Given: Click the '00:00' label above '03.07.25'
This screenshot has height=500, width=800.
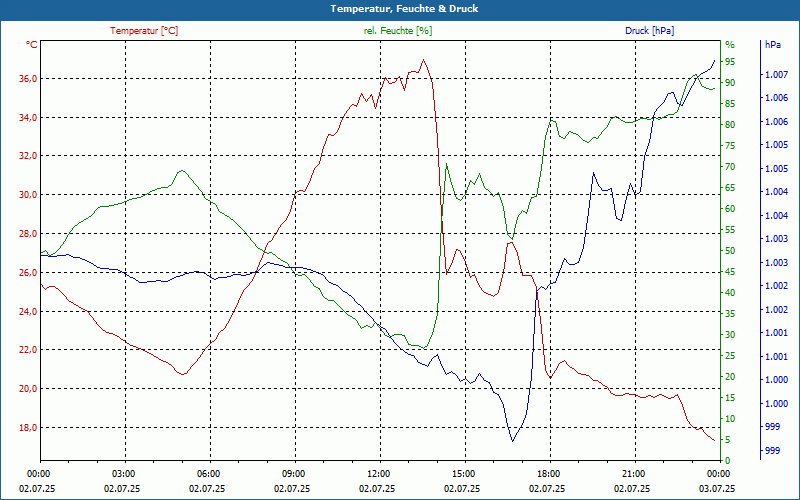Looking at the screenshot, I should [x=717, y=474].
